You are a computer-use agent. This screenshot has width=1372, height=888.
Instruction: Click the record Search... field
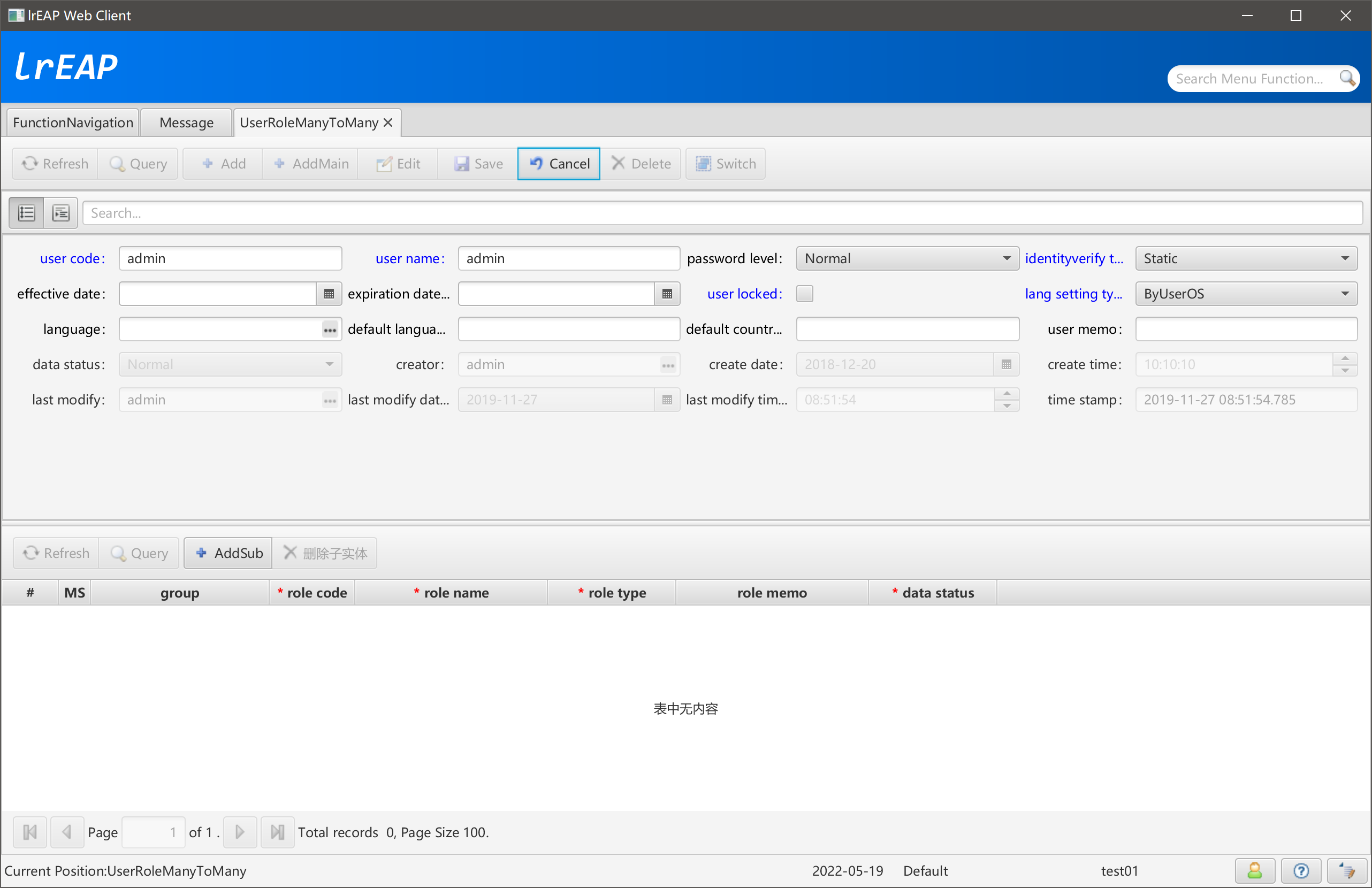pyautogui.click(x=722, y=213)
